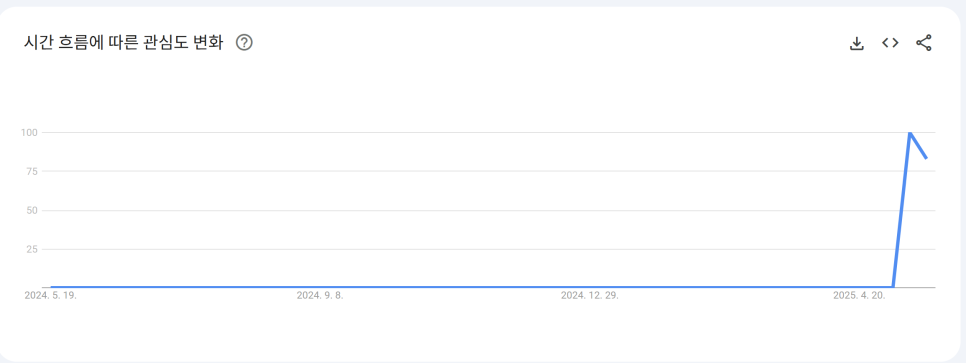Click the blue line's leftmost starting point
The height and width of the screenshot is (363, 966).
52,287
